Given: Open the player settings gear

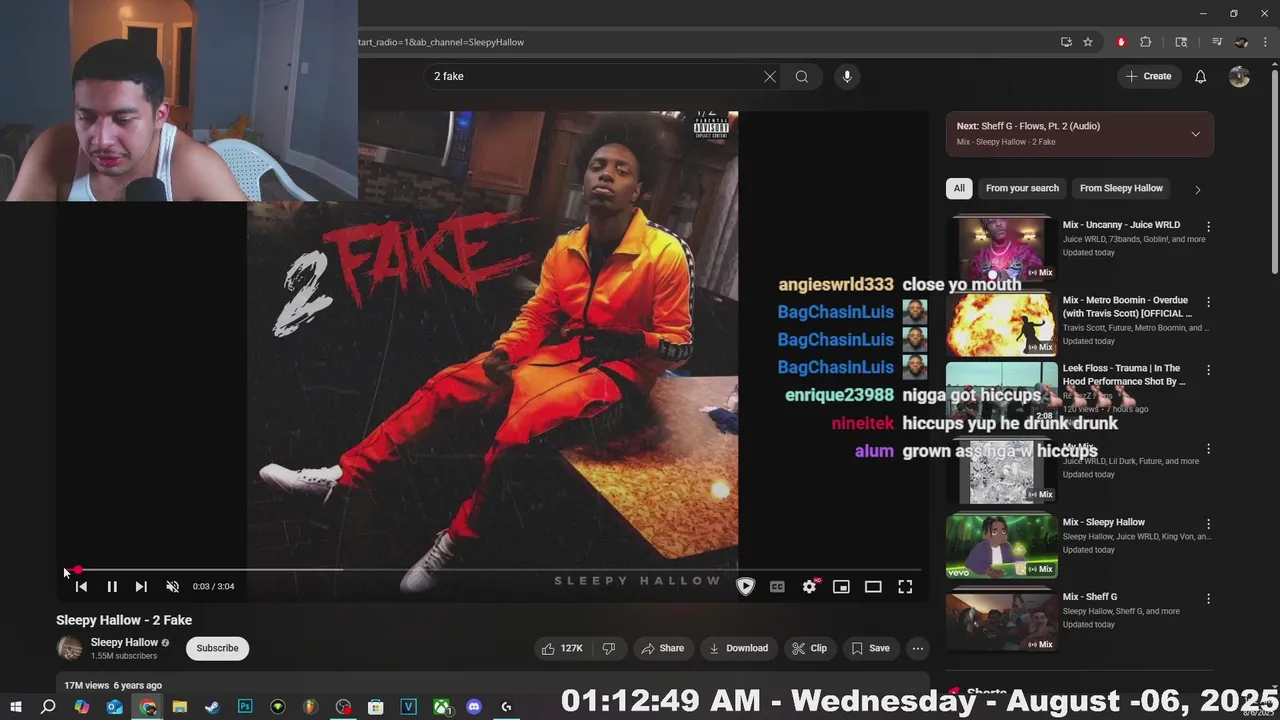Looking at the screenshot, I should pyautogui.click(x=809, y=587).
